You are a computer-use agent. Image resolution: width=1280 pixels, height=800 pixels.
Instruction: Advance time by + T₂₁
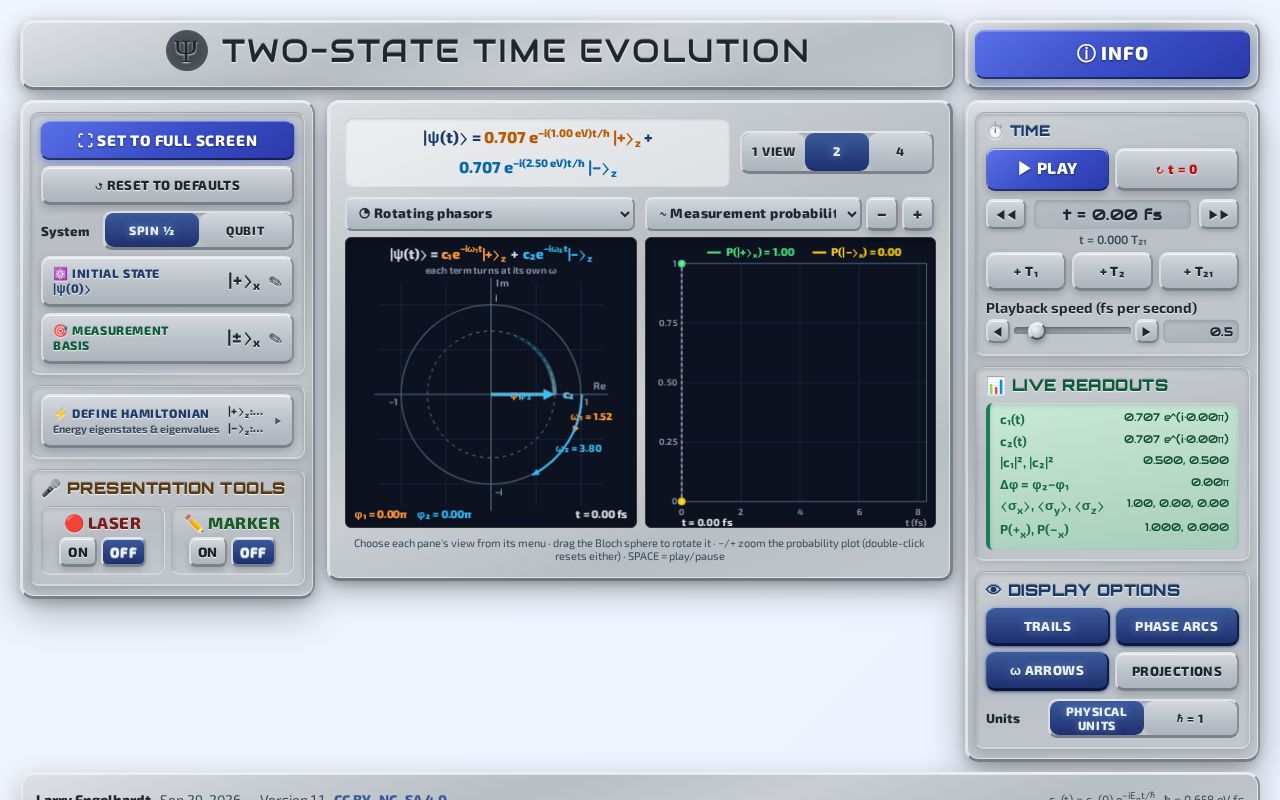tap(1199, 271)
